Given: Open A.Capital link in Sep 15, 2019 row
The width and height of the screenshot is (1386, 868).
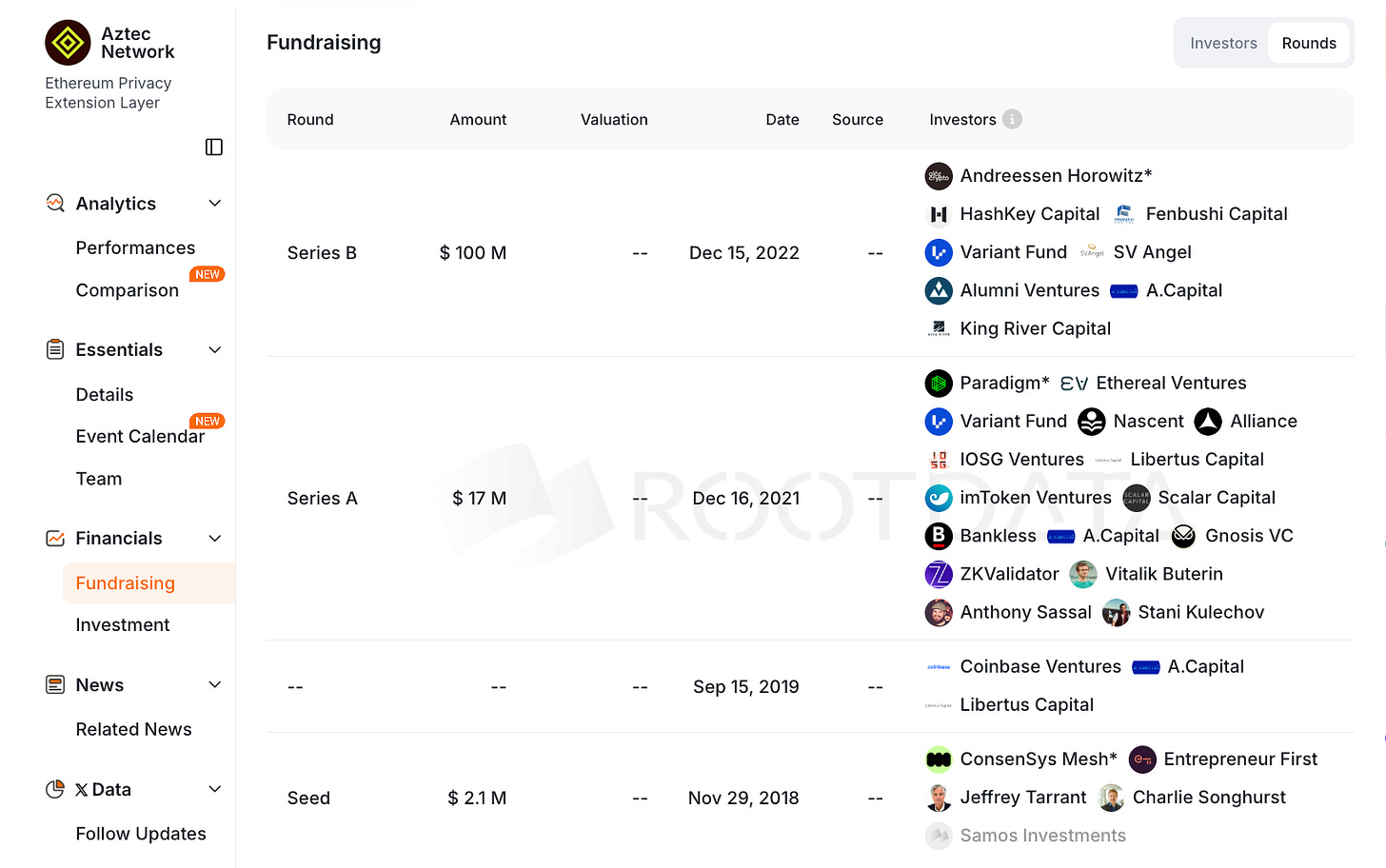Looking at the screenshot, I should coord(1205,666).
